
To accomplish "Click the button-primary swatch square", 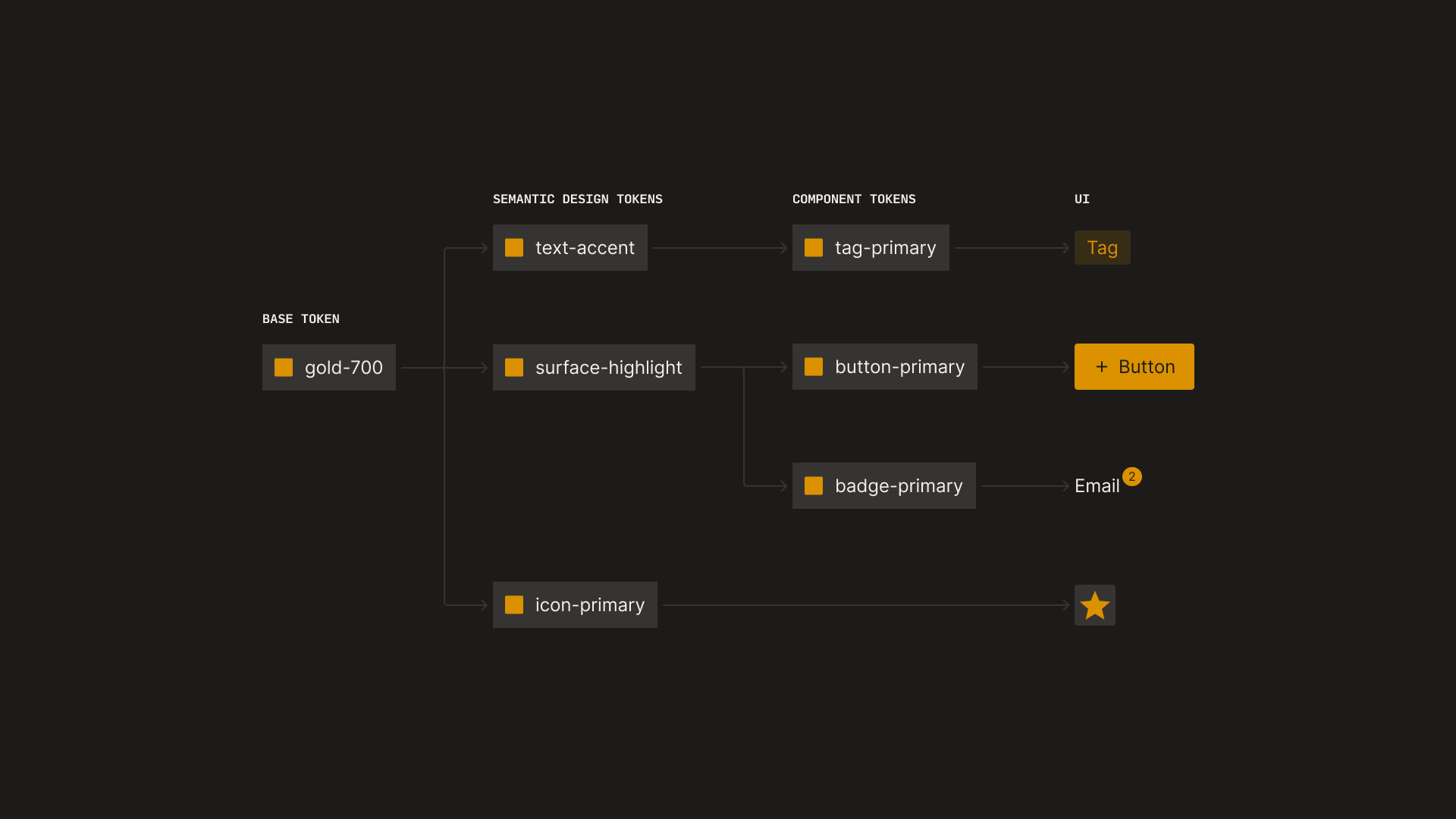I will (x=814, y=367).
